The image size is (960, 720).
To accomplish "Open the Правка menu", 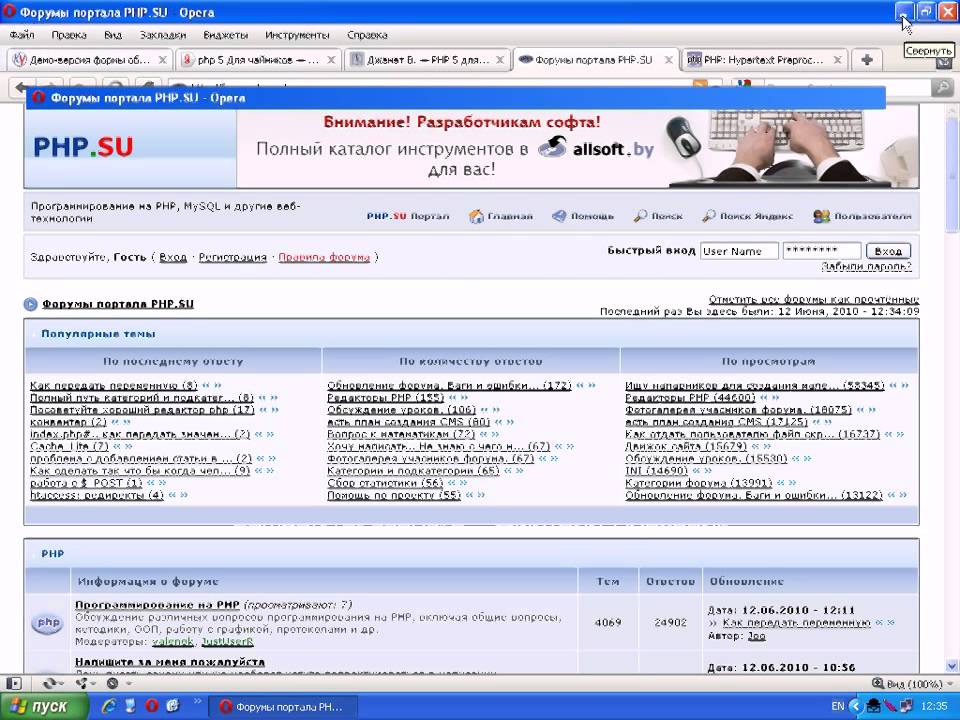I will click(x=69, y=35).
